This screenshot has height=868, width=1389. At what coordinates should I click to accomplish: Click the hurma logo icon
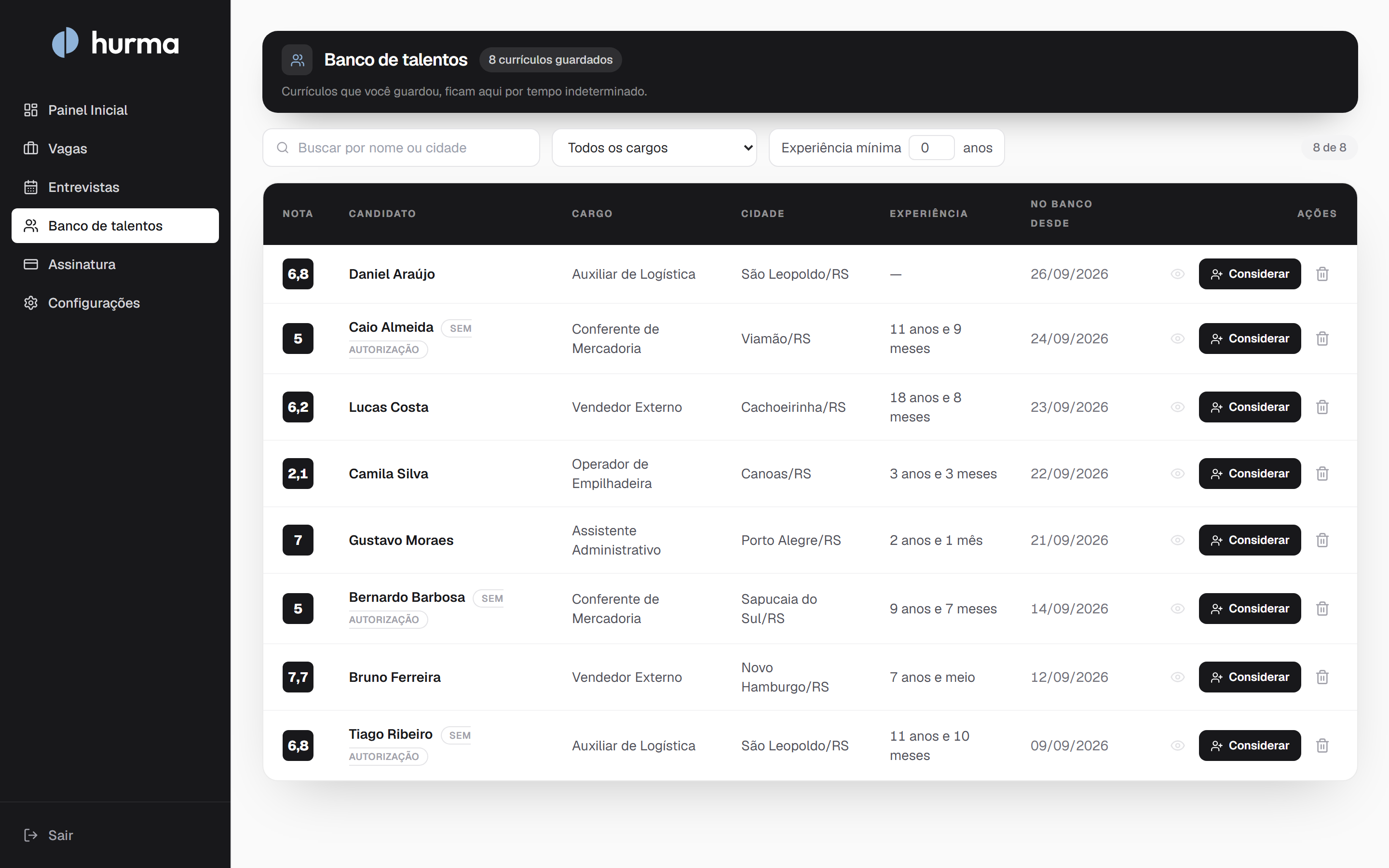(66, 42)
